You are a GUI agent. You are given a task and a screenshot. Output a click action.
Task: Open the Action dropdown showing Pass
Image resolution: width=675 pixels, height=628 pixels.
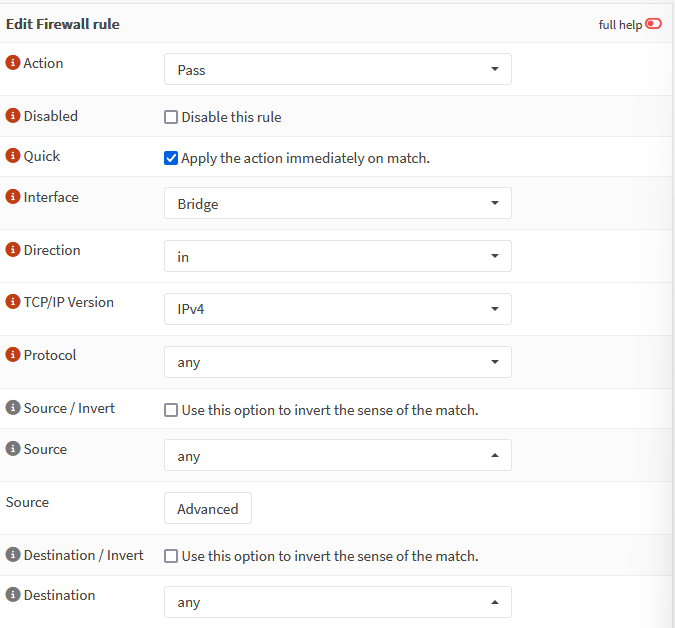(x=337, y=70)
